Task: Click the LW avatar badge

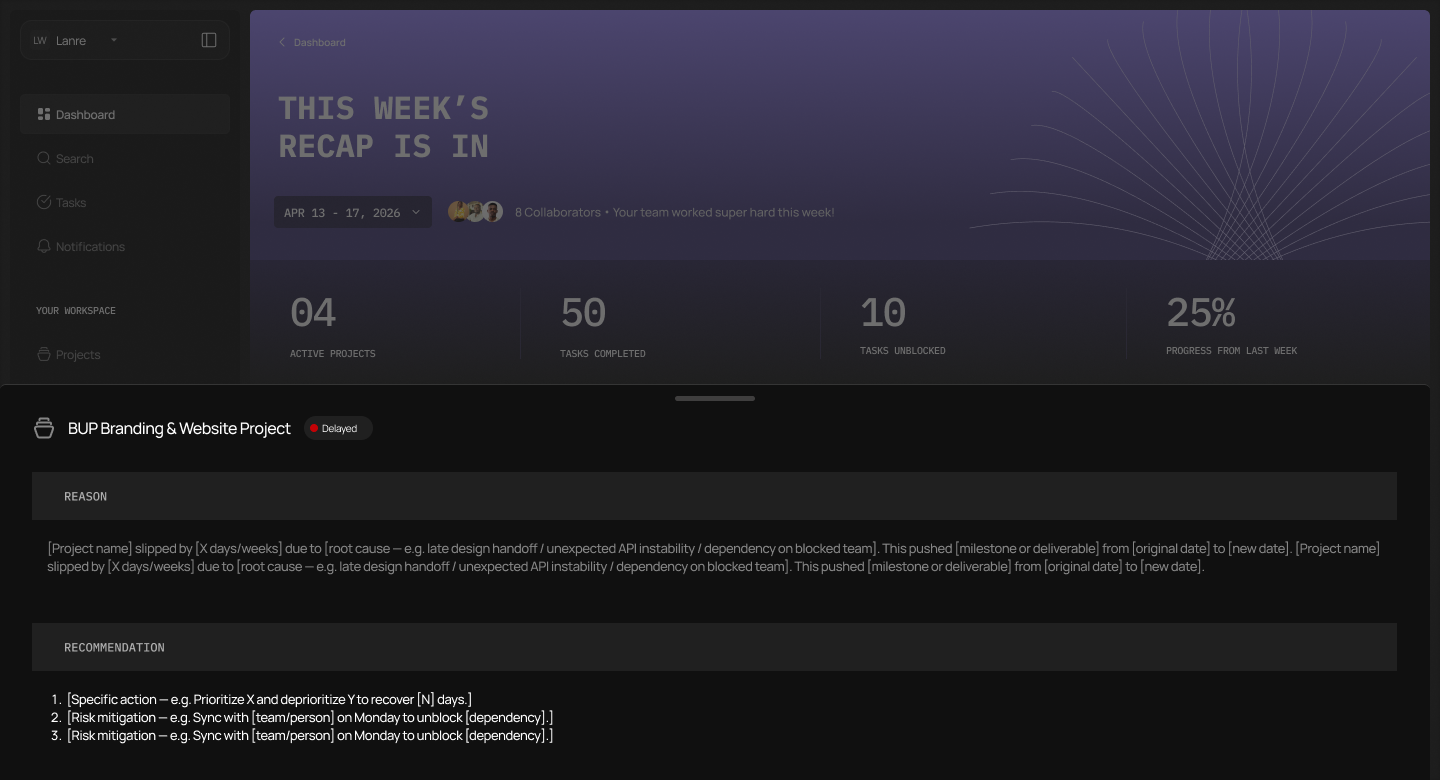Action: point(40,40)
